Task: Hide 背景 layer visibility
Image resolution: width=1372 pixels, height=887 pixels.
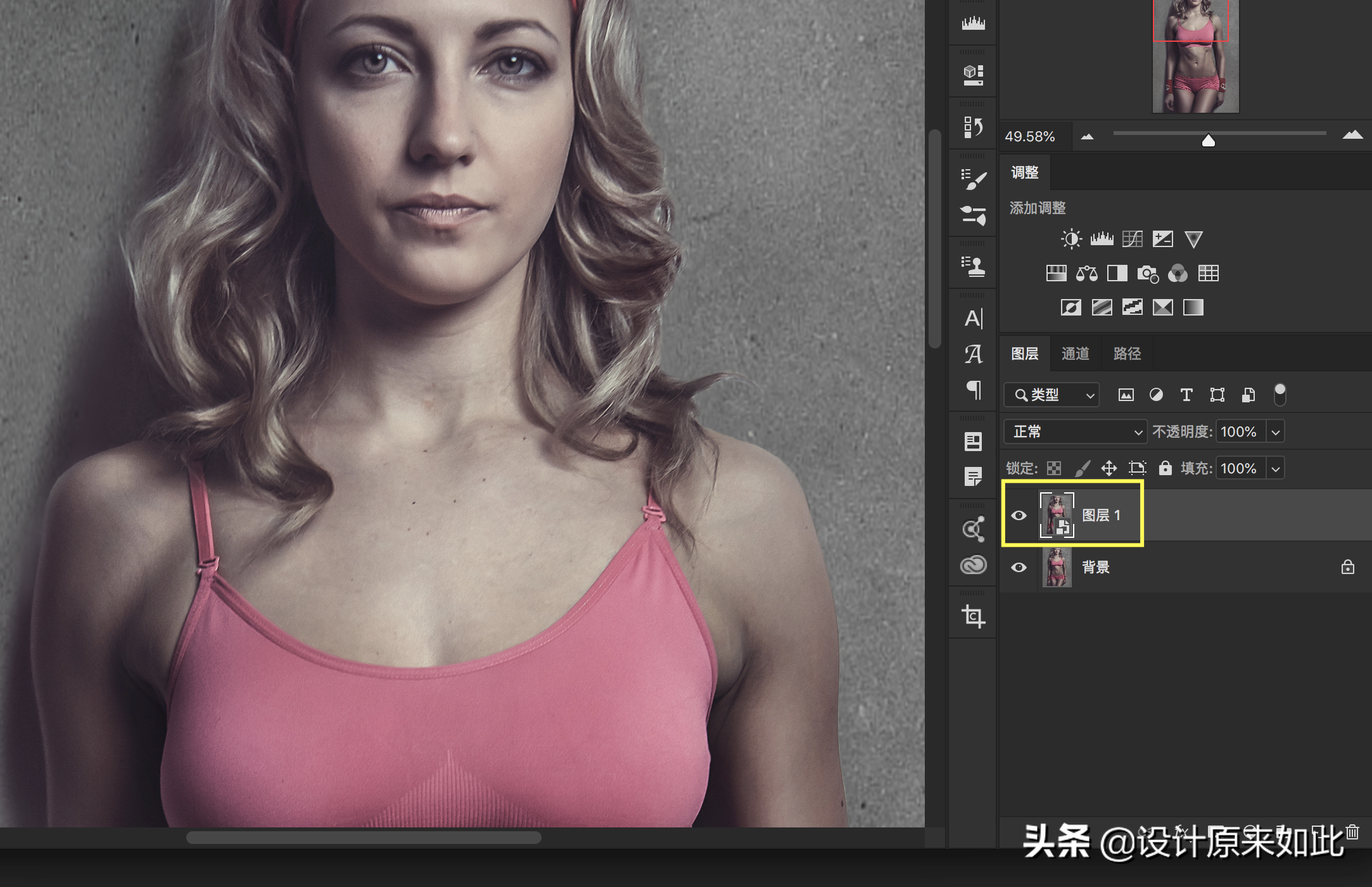Action: 1019,567
